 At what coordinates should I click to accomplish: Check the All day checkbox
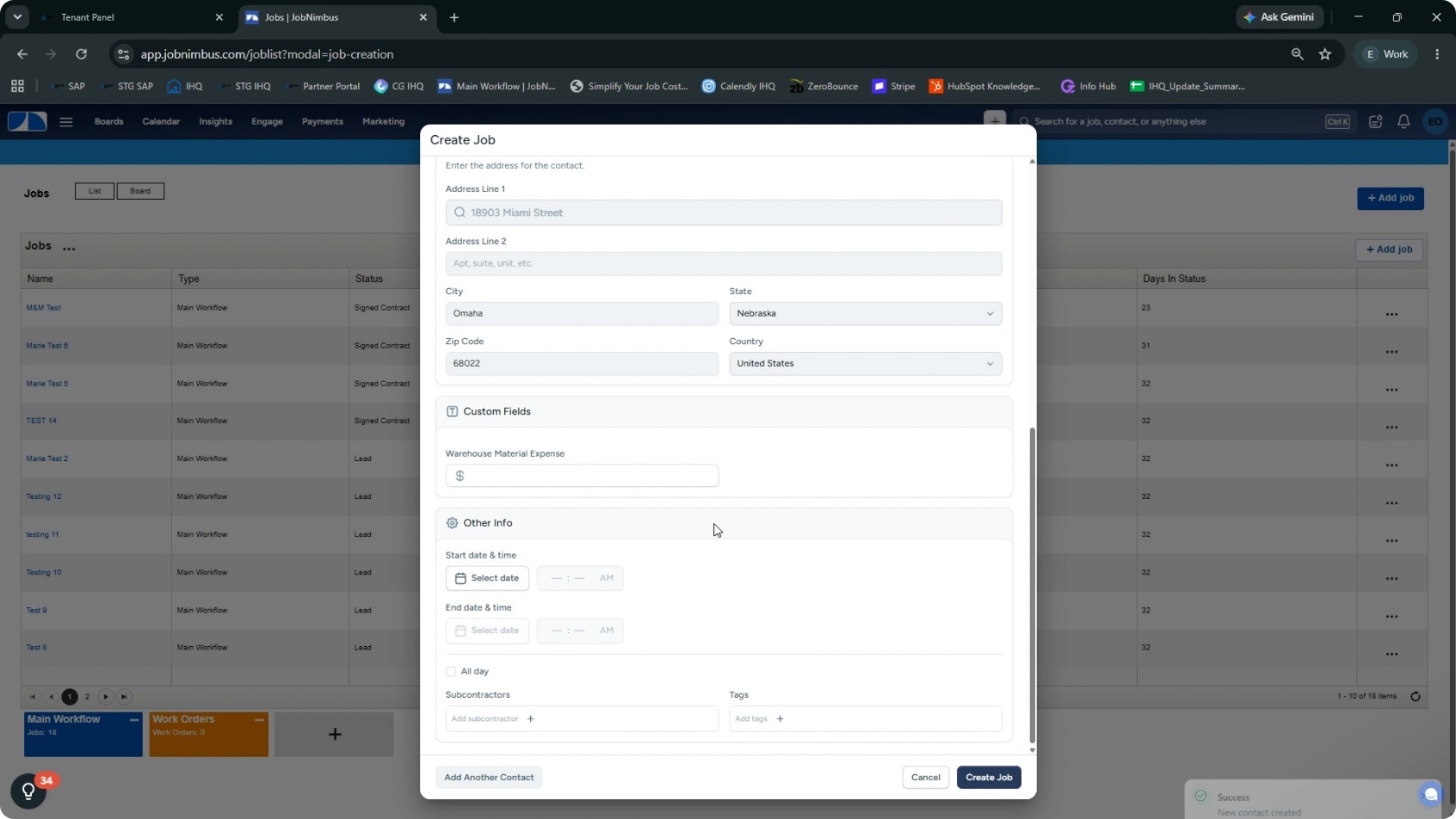[451, 672]
